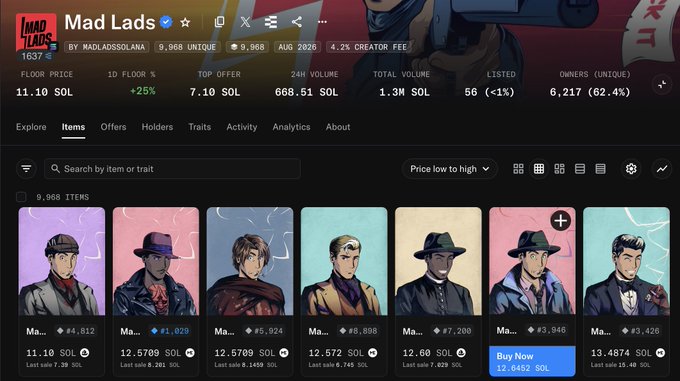
Task: Open the Analytics tab
Action: (291, 127)
